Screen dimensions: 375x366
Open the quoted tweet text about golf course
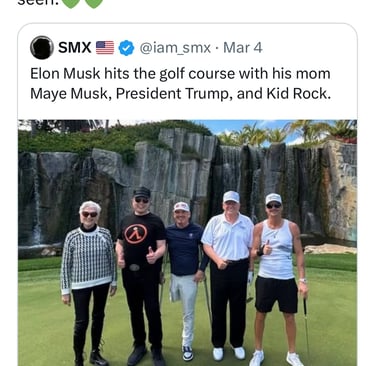pos(180,84)
